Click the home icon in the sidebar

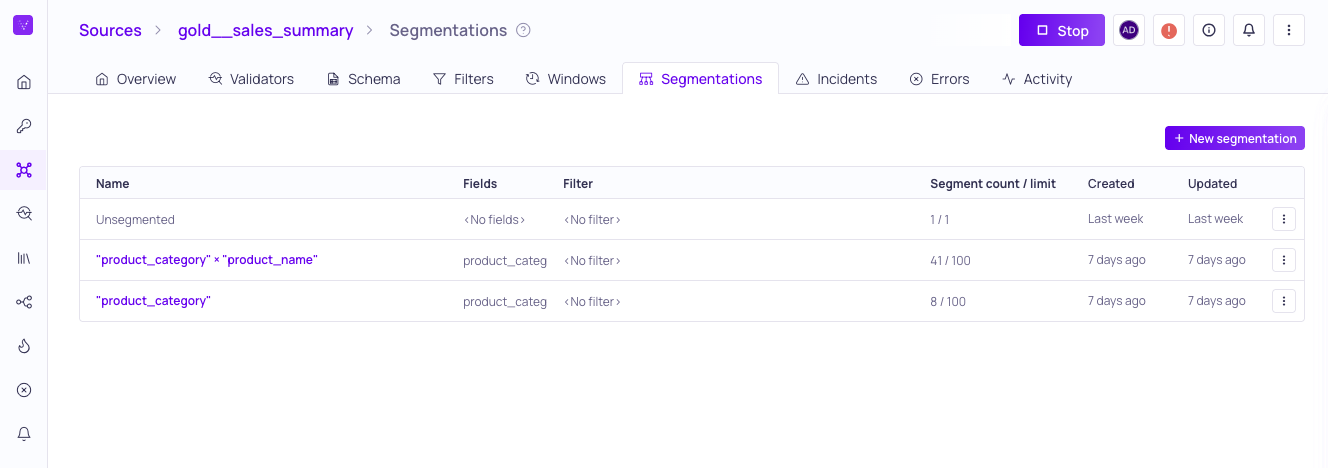tap(24, 82)
